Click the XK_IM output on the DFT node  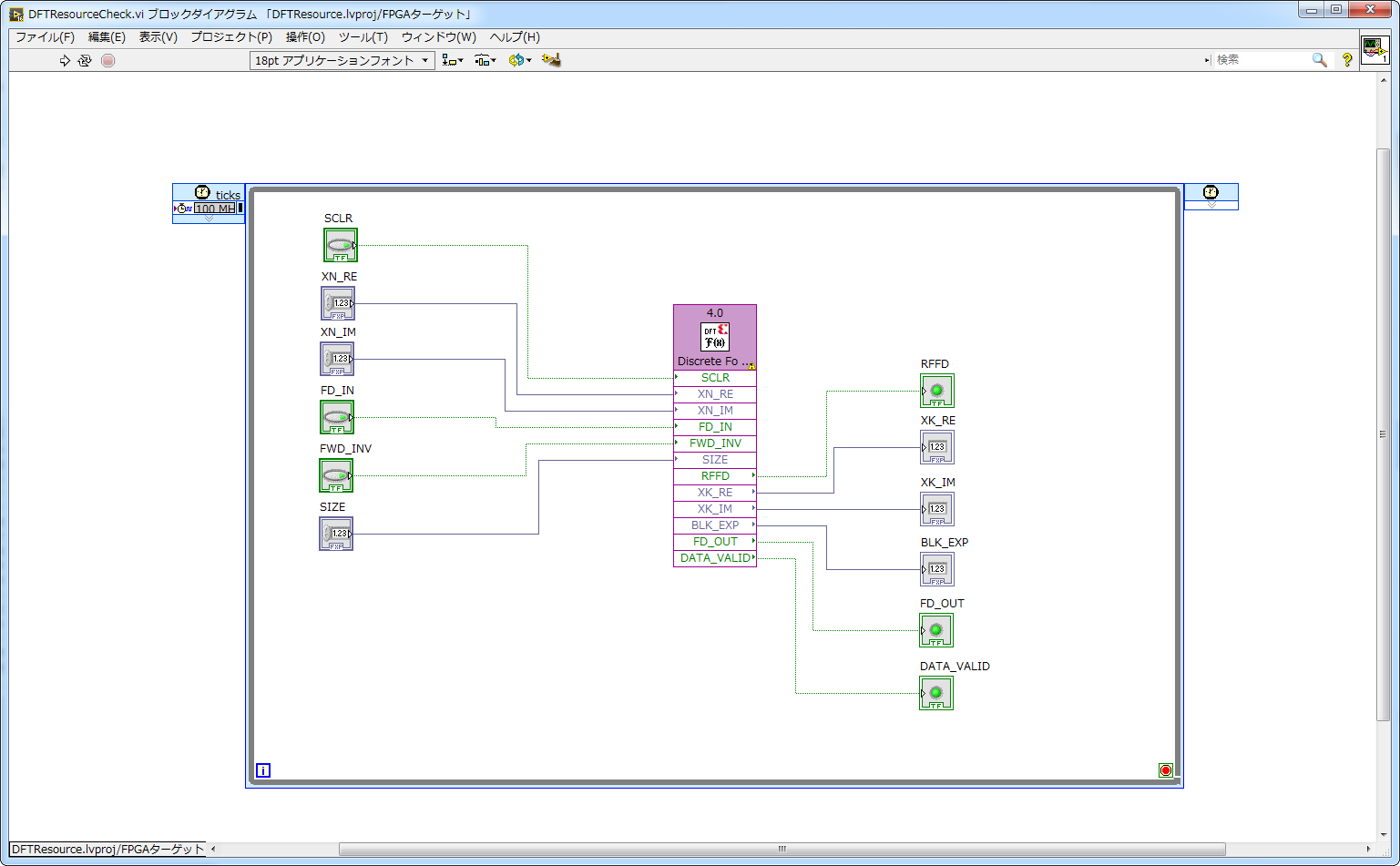click(715, 509)
